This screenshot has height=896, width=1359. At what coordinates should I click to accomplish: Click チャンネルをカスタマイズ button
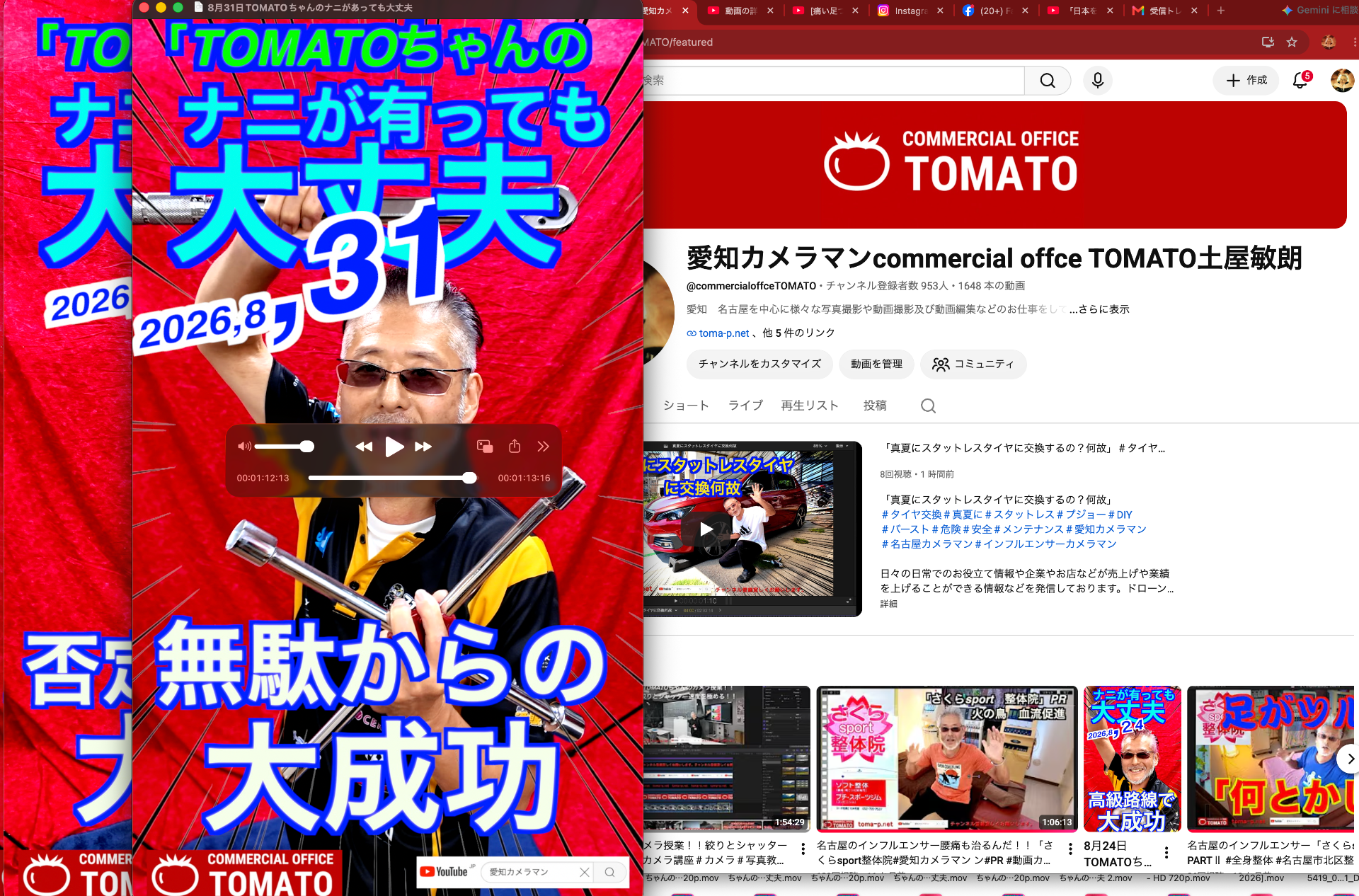click(760, 364)
